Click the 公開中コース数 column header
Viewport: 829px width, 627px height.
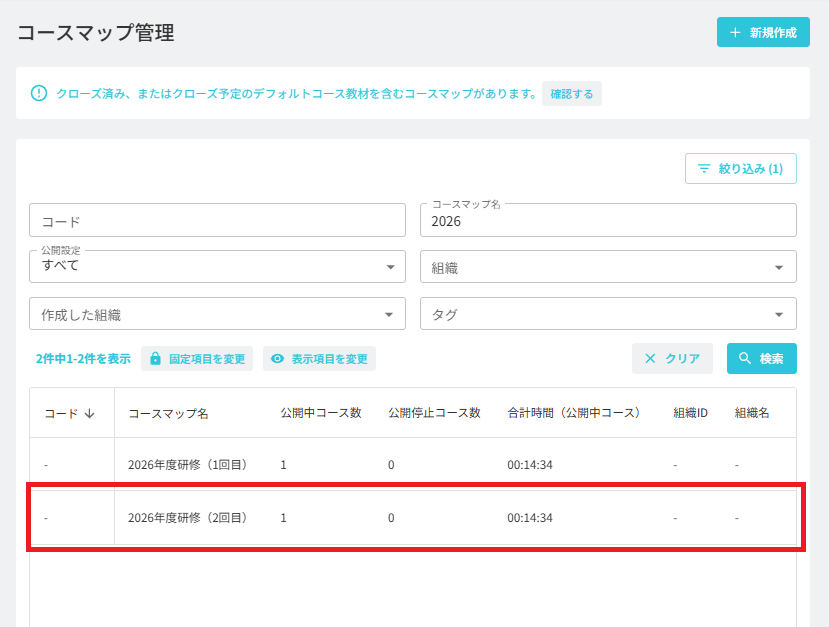click(x=321, y=413)
